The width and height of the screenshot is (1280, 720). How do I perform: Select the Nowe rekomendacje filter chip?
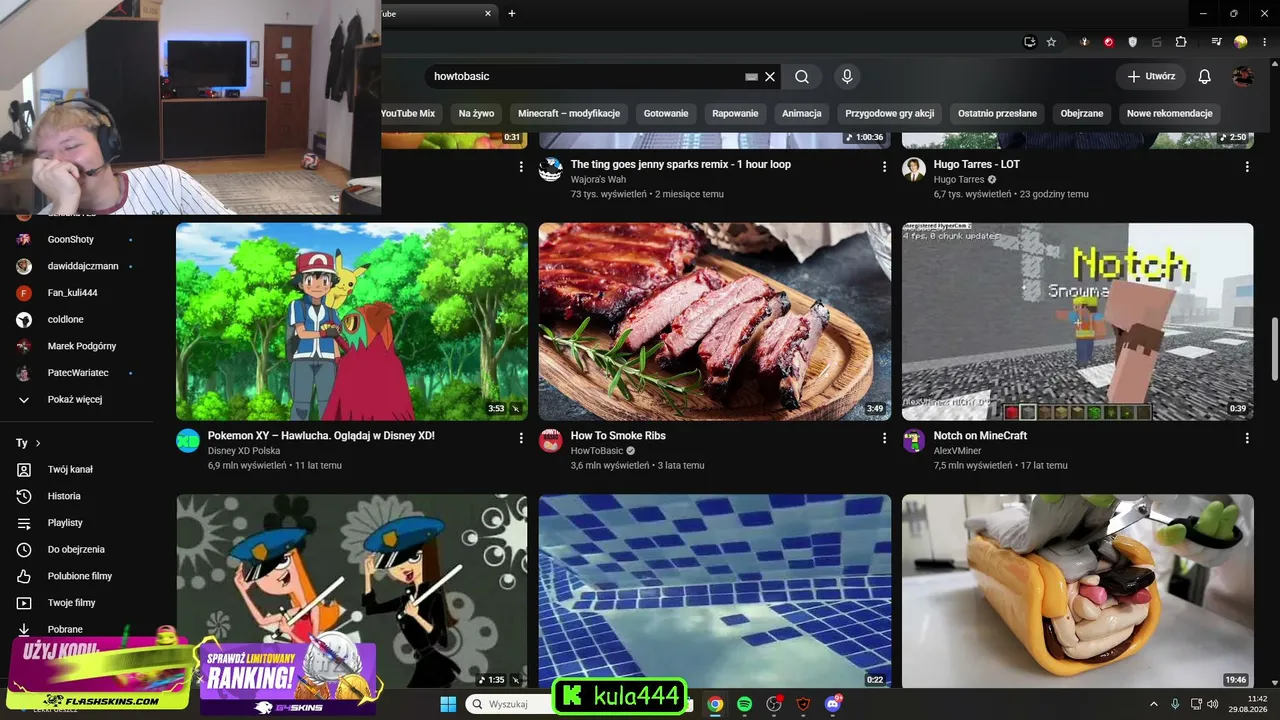point(1170,114)
